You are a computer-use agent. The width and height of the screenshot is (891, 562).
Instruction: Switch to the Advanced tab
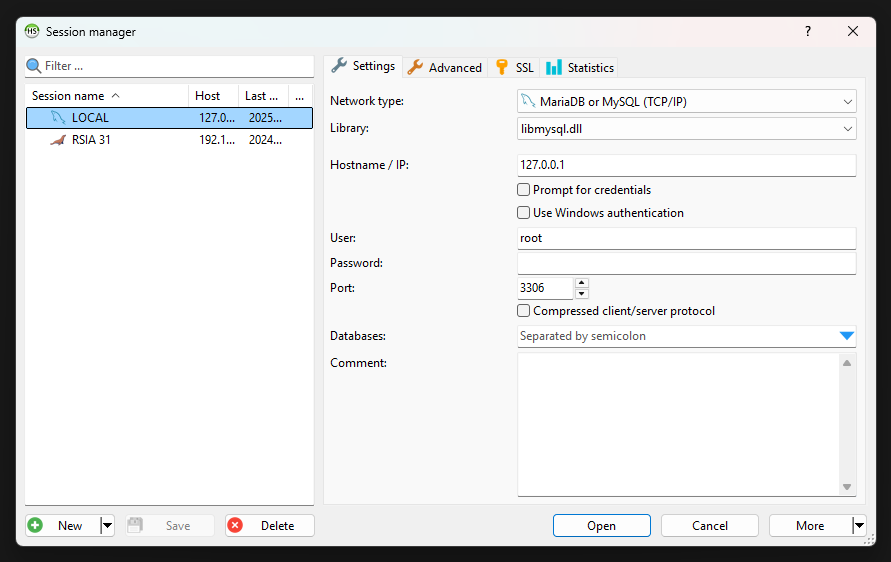point(445,68)
